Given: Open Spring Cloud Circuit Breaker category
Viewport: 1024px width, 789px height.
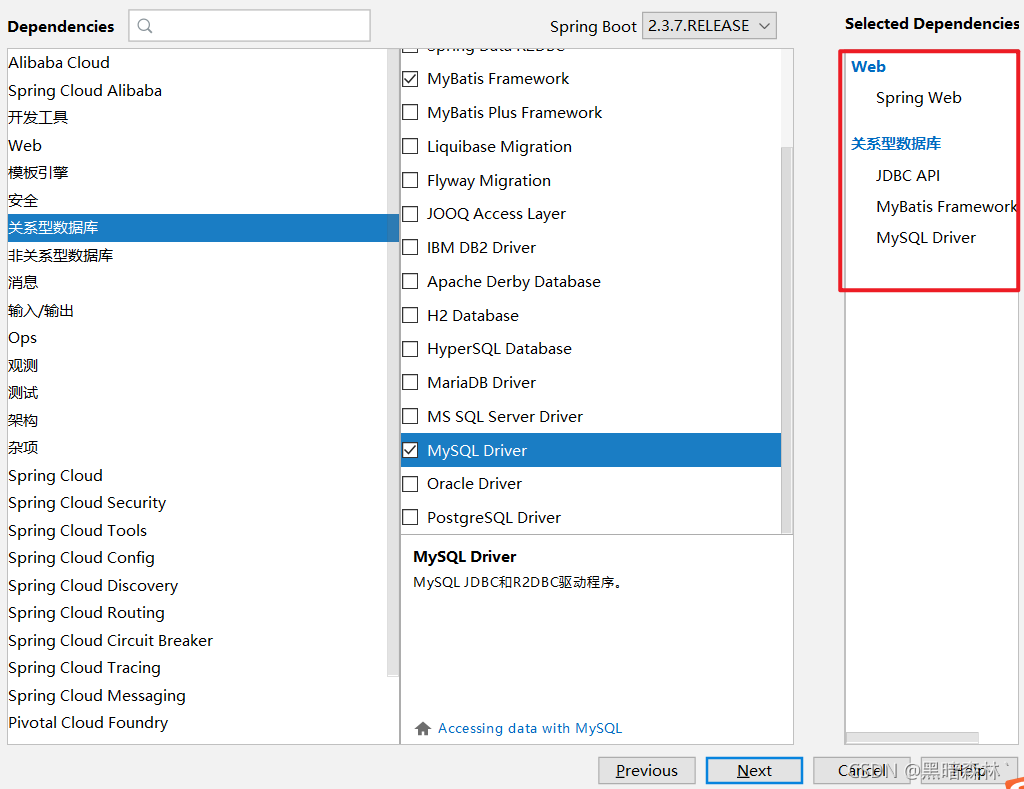Looking at the screenshot, I should click(x=197, y=640).
